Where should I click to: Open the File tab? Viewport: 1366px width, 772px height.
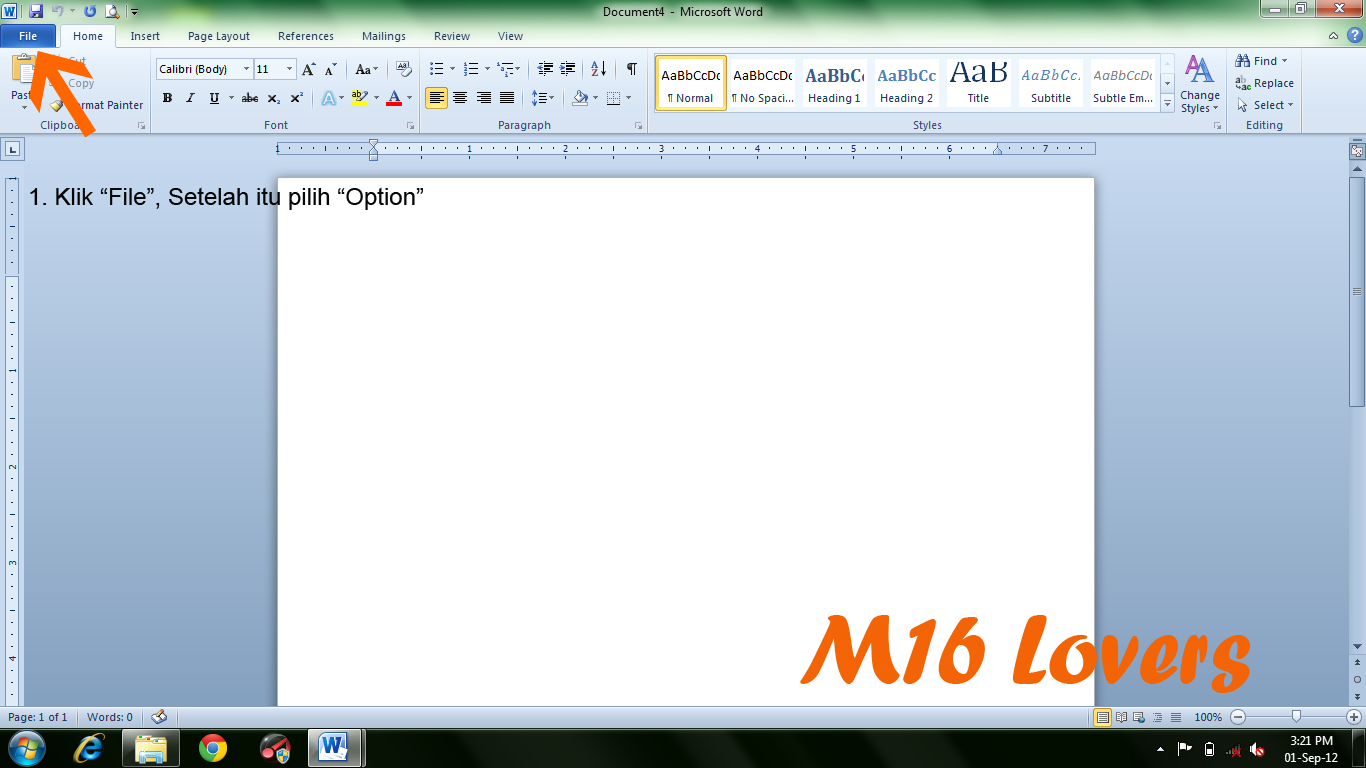[28, 36]
